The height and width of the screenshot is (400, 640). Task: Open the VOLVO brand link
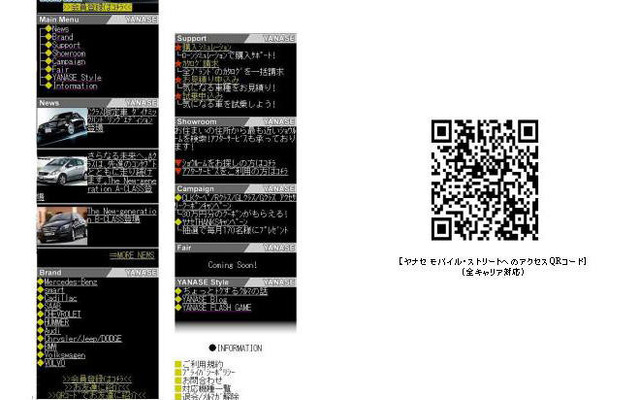coord(54,363)
